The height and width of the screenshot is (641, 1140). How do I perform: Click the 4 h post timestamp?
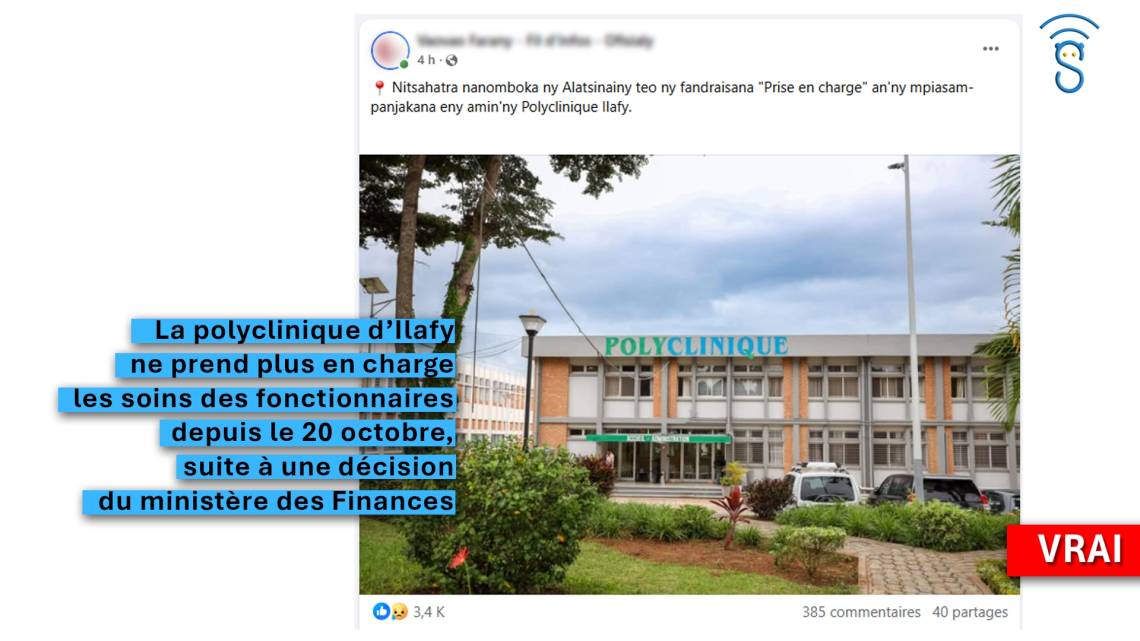[426, 60]
